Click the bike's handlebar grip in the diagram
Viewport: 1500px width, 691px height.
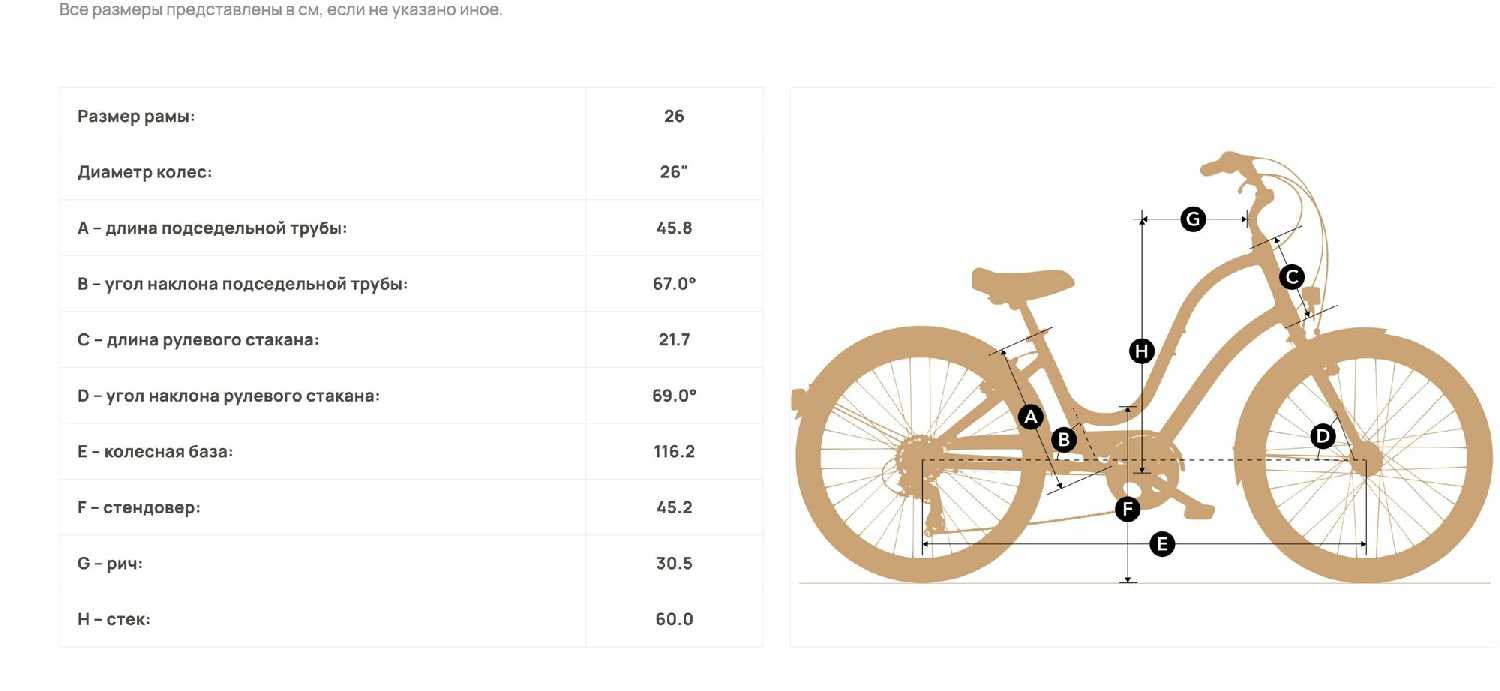click(x=1222, y=162)
